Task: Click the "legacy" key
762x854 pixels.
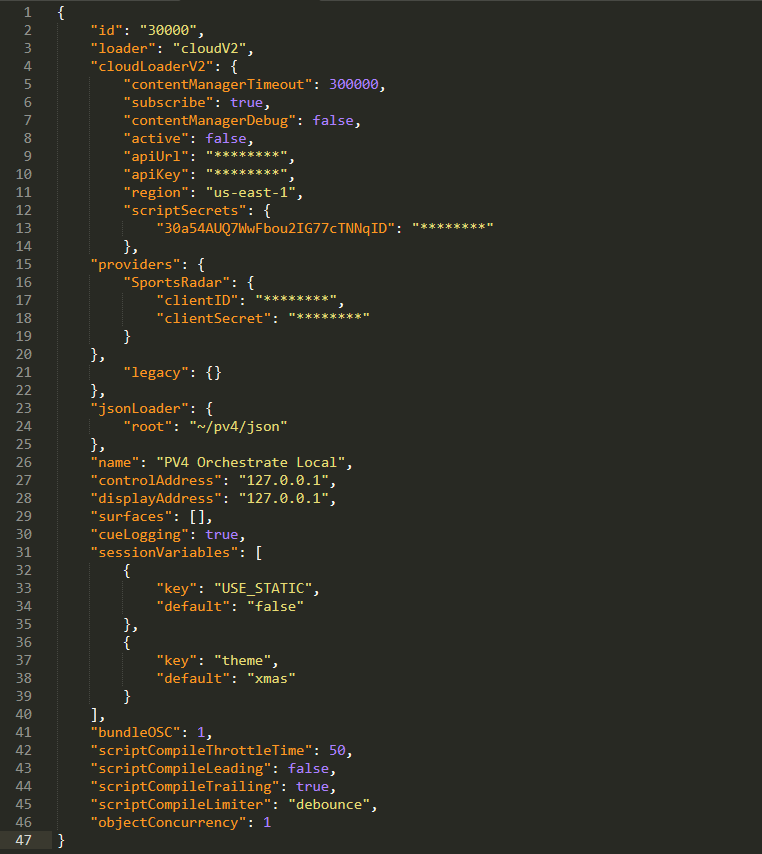Action: point(156,372)
